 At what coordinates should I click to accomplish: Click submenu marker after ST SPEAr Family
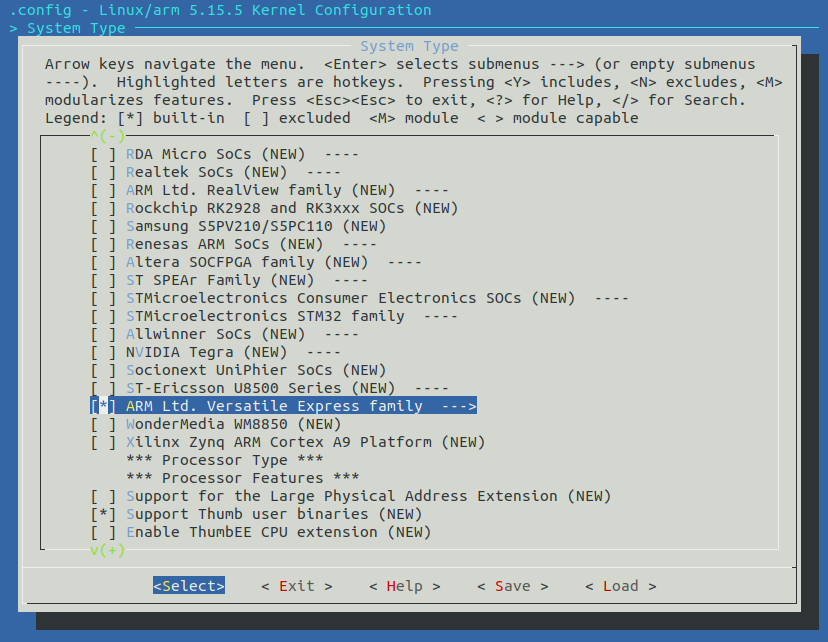351,280
